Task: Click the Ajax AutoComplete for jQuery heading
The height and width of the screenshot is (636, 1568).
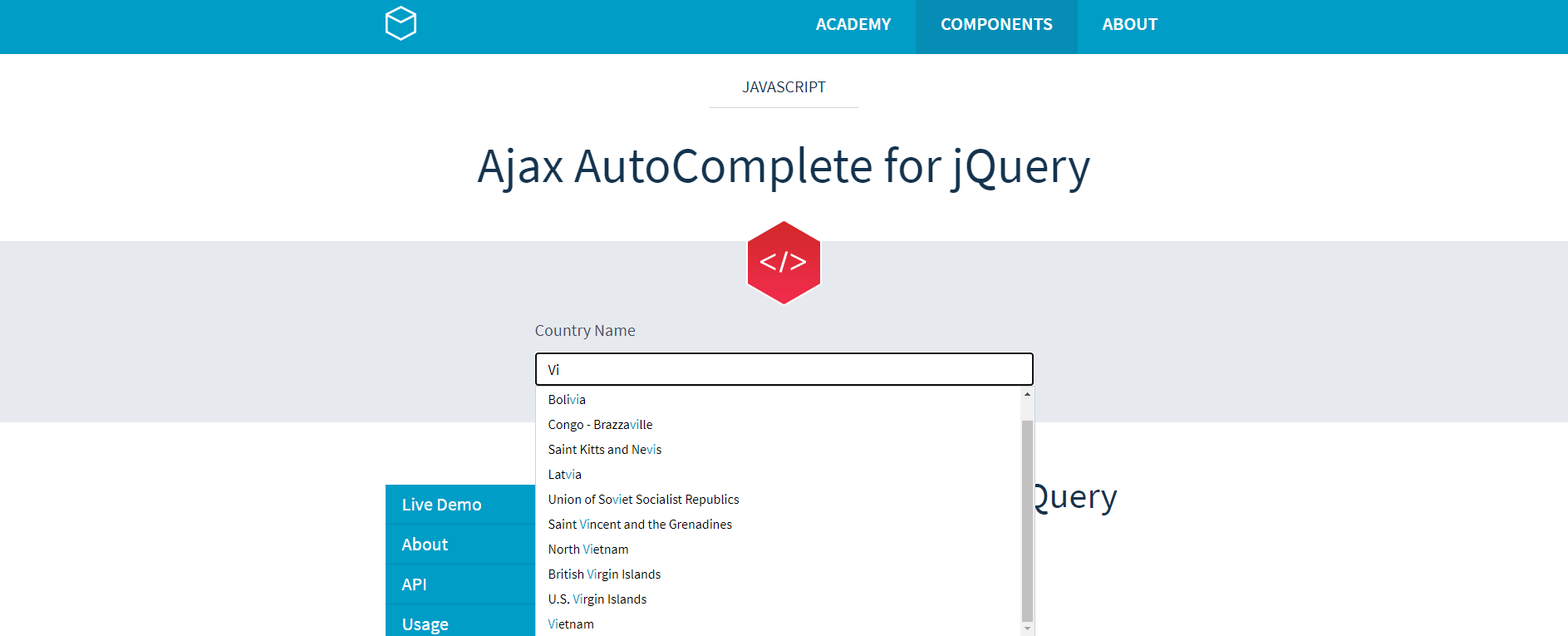Action: [x=784, y=167]
